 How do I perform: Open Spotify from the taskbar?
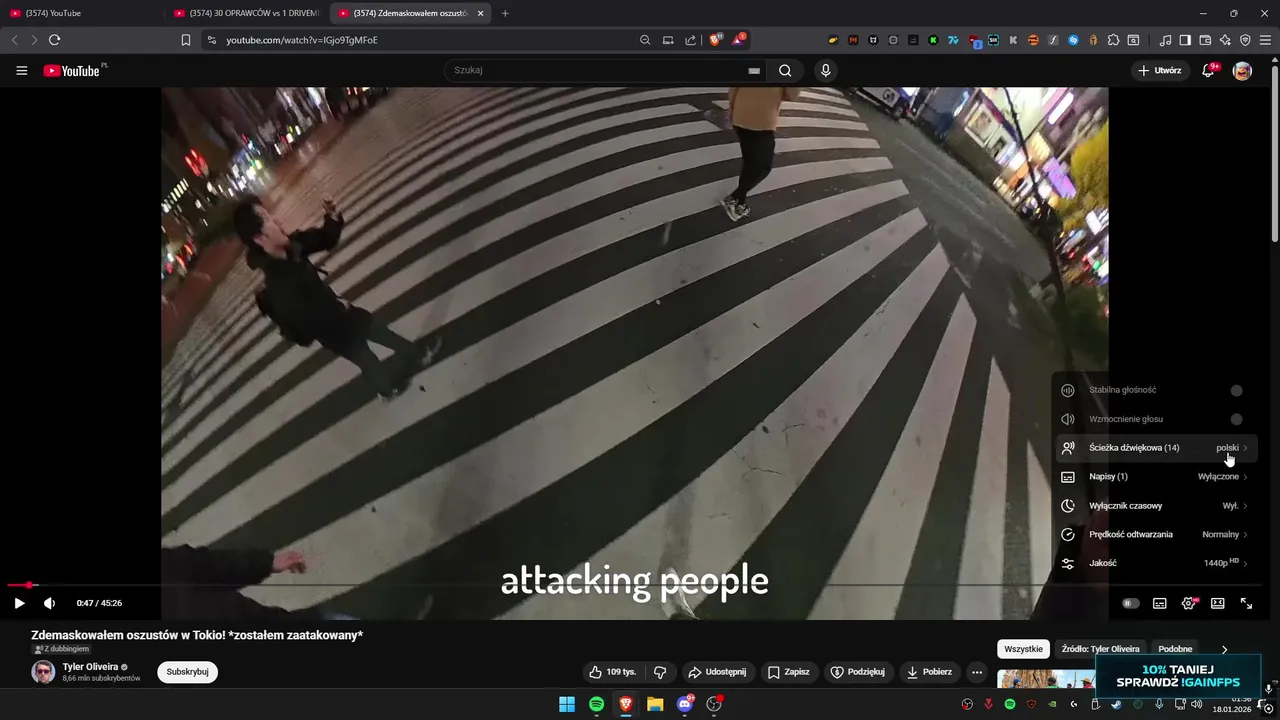click(x=596, y=704)
